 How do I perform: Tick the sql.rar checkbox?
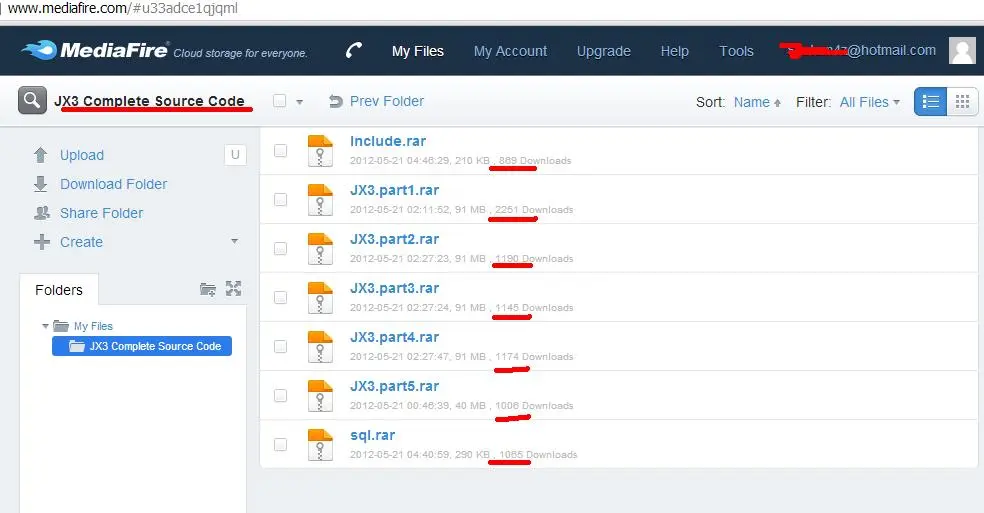pos(281,445)
